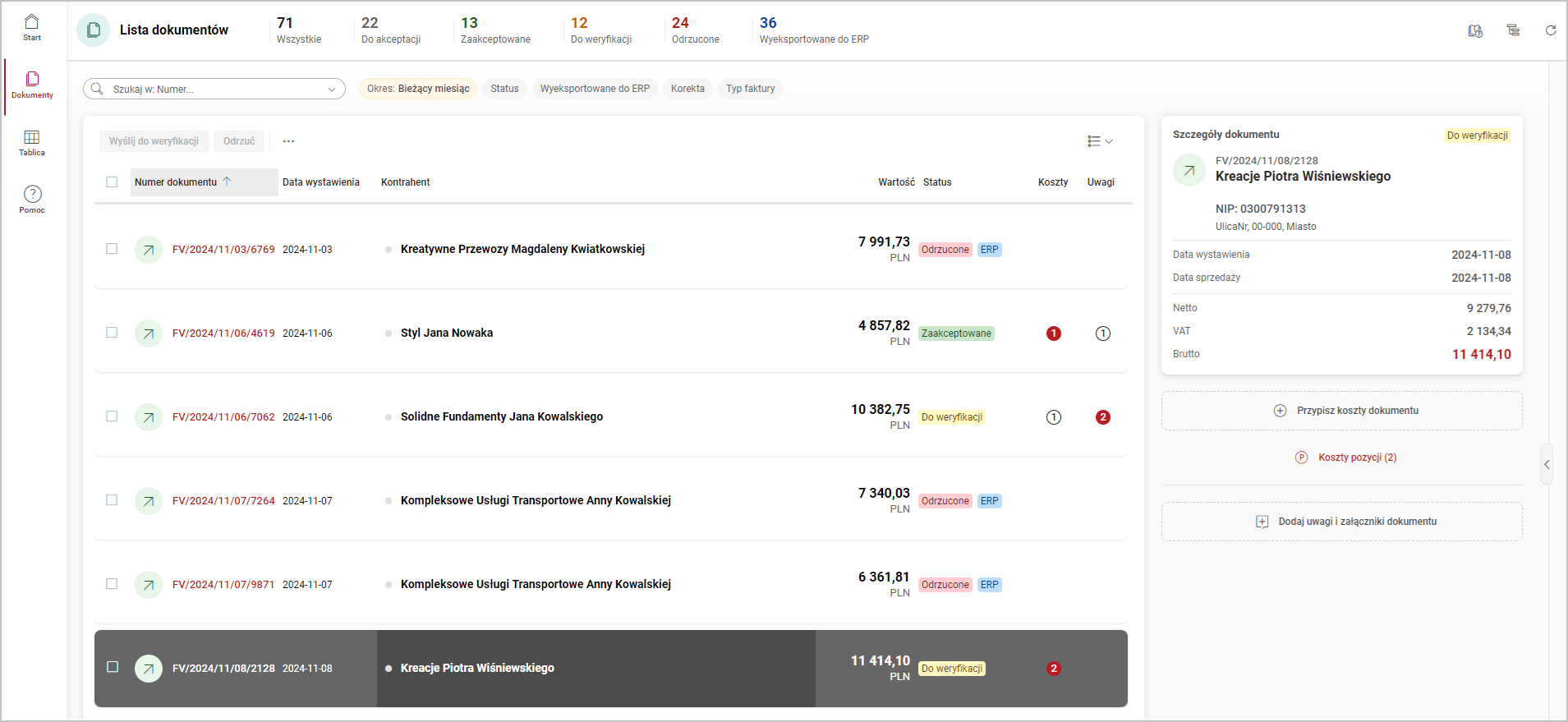Refresh the document list
Screen dimensions: 1568x722
click(x=1551, y=30)
